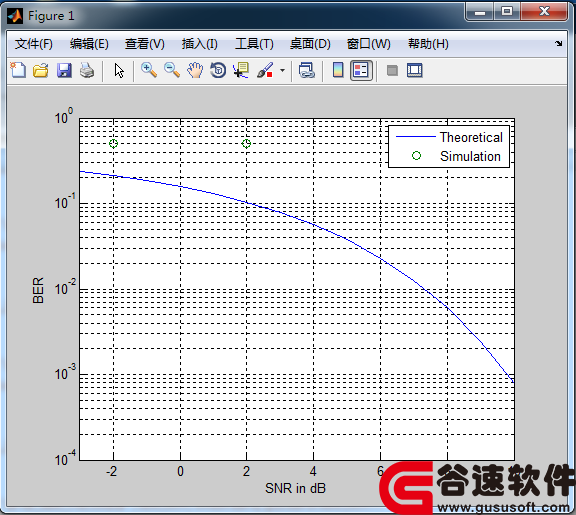Enable the Data Cursor tool
576x515 pixels.
coord(241,70)
